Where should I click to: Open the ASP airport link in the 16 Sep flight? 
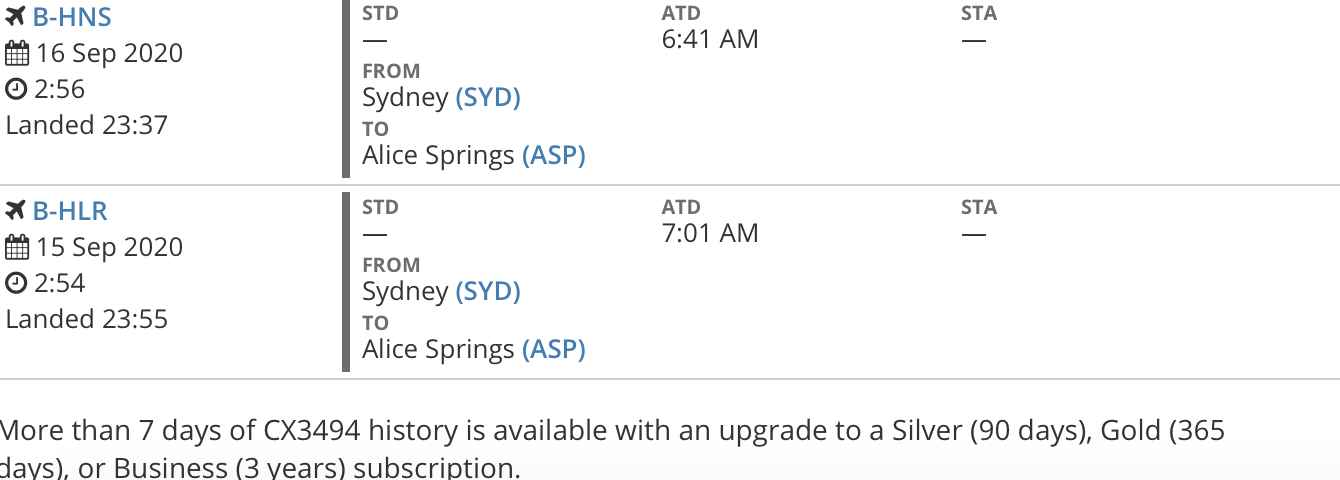click(x=554, y=155)
